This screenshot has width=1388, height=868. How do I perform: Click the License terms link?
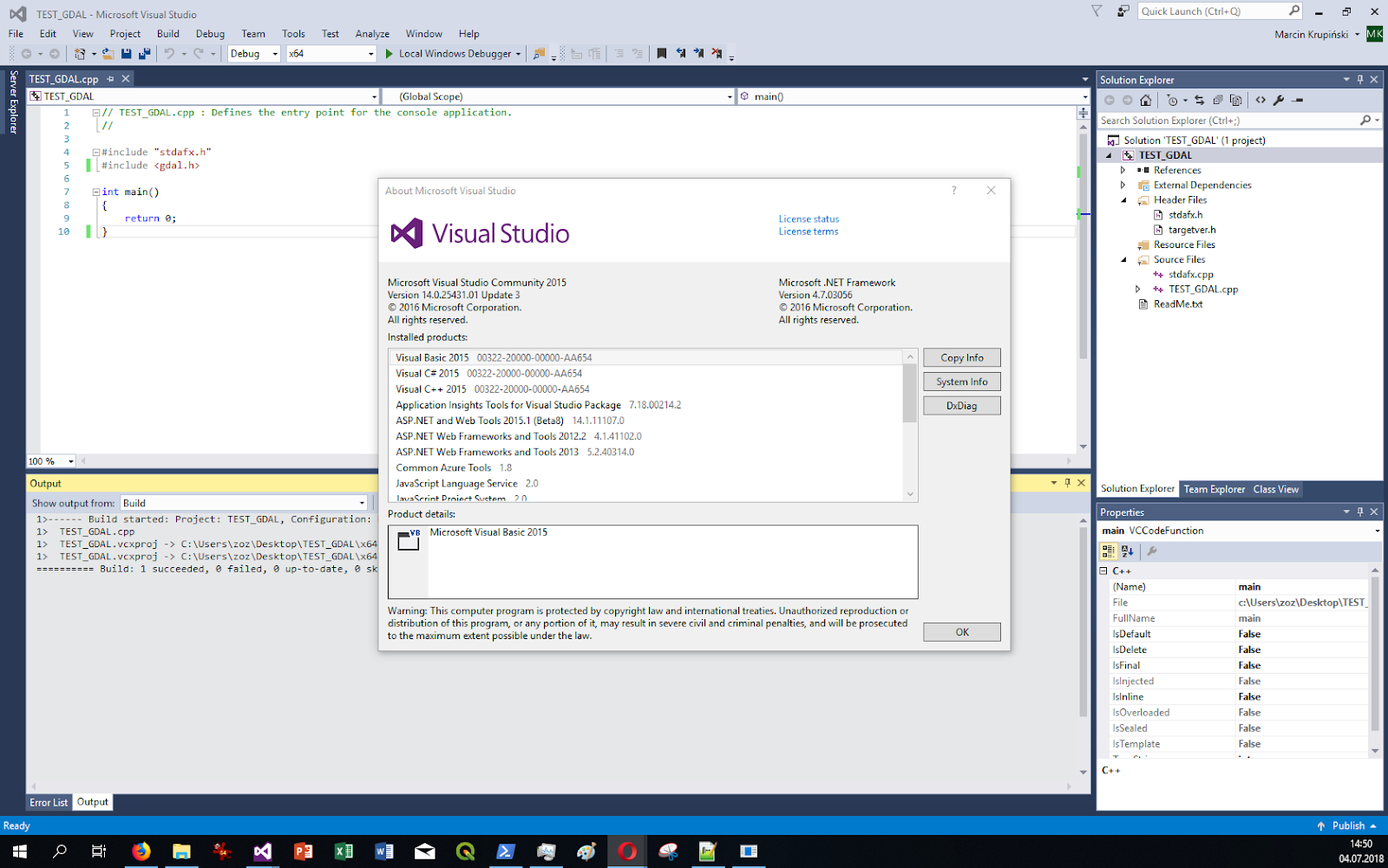[808, 231]
